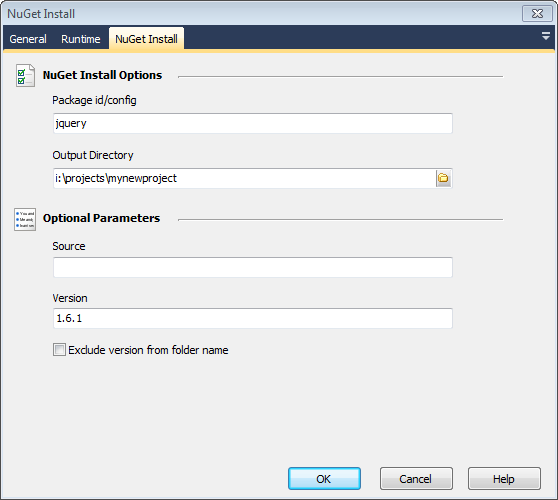Click the NuGet Install title bar text
The height and width of the screenshot is (500, 558).
point(41,14)
